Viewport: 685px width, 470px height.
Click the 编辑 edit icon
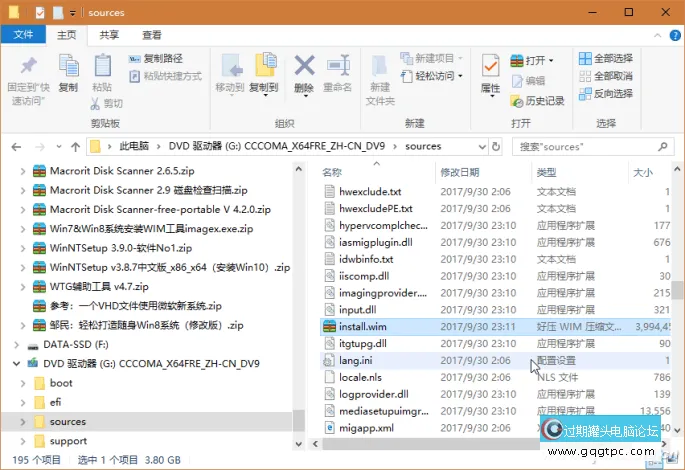tap(517, 81)
